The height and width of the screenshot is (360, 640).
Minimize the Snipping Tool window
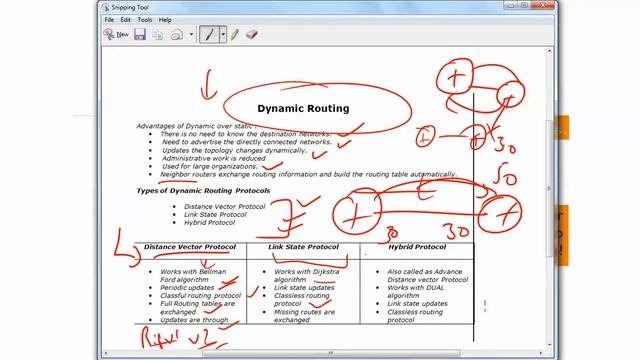(510, 5)
